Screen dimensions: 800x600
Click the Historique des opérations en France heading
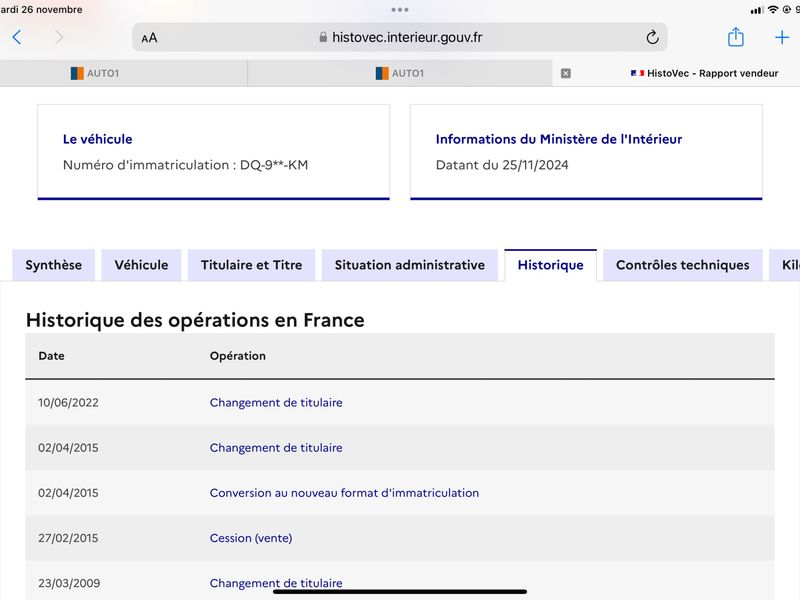pyautogui.click(x=195, y=320)
